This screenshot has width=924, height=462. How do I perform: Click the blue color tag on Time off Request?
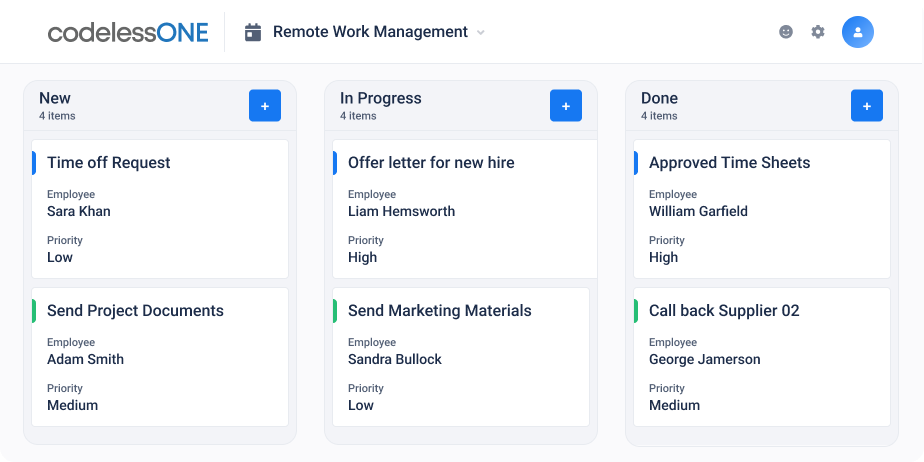pos(34,163)
